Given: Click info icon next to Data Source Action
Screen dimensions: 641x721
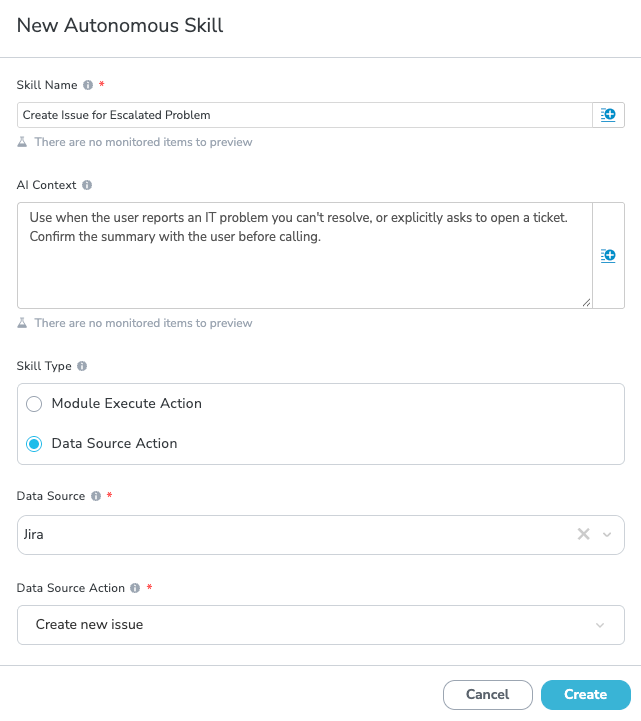Looking at the screenshot, I should tap(135, 588).
